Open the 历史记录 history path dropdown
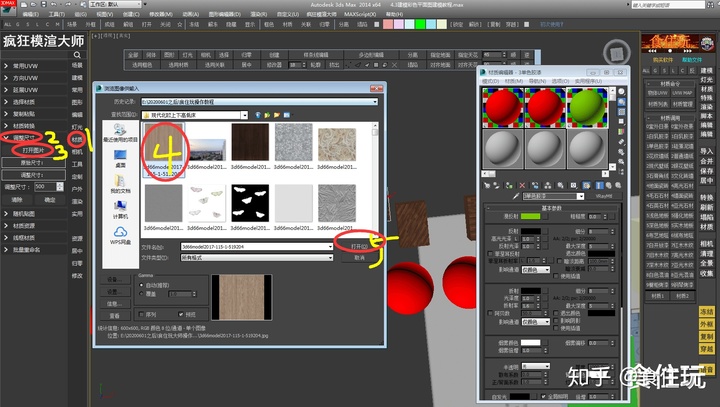This screenshot has width=720, height=407. (375, 102)
